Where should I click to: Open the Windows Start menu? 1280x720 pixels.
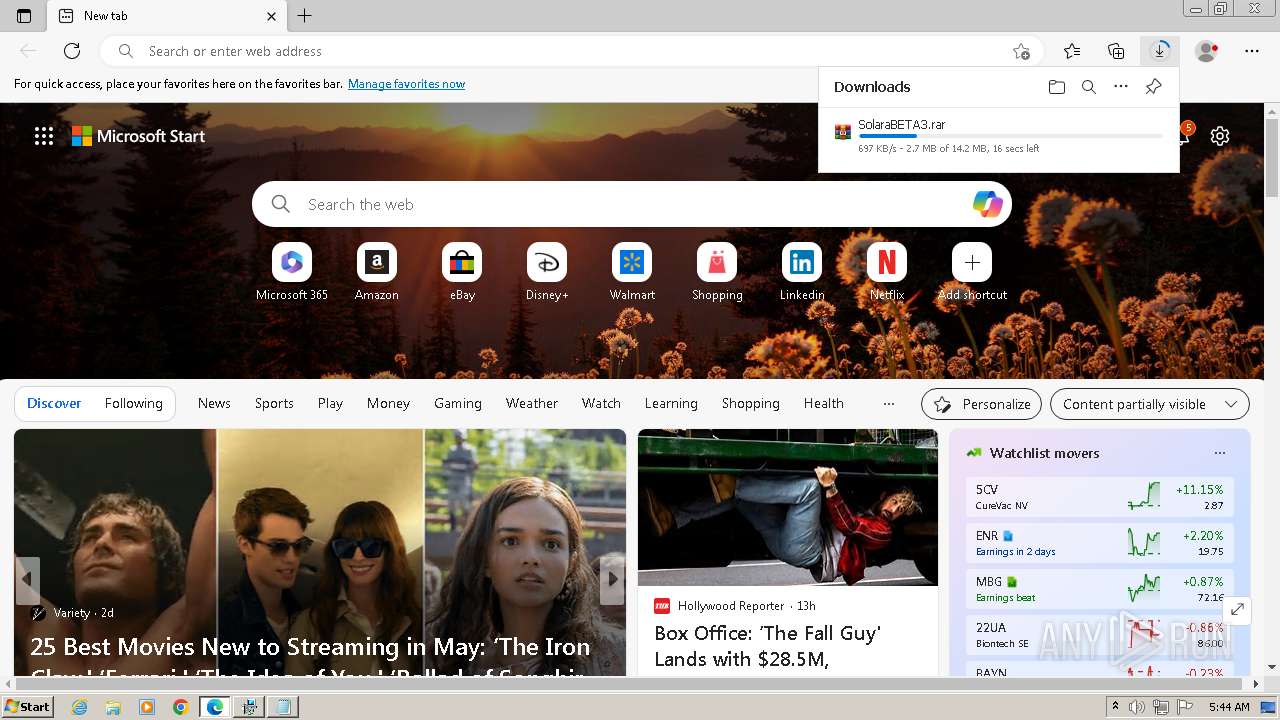[28, 707]
